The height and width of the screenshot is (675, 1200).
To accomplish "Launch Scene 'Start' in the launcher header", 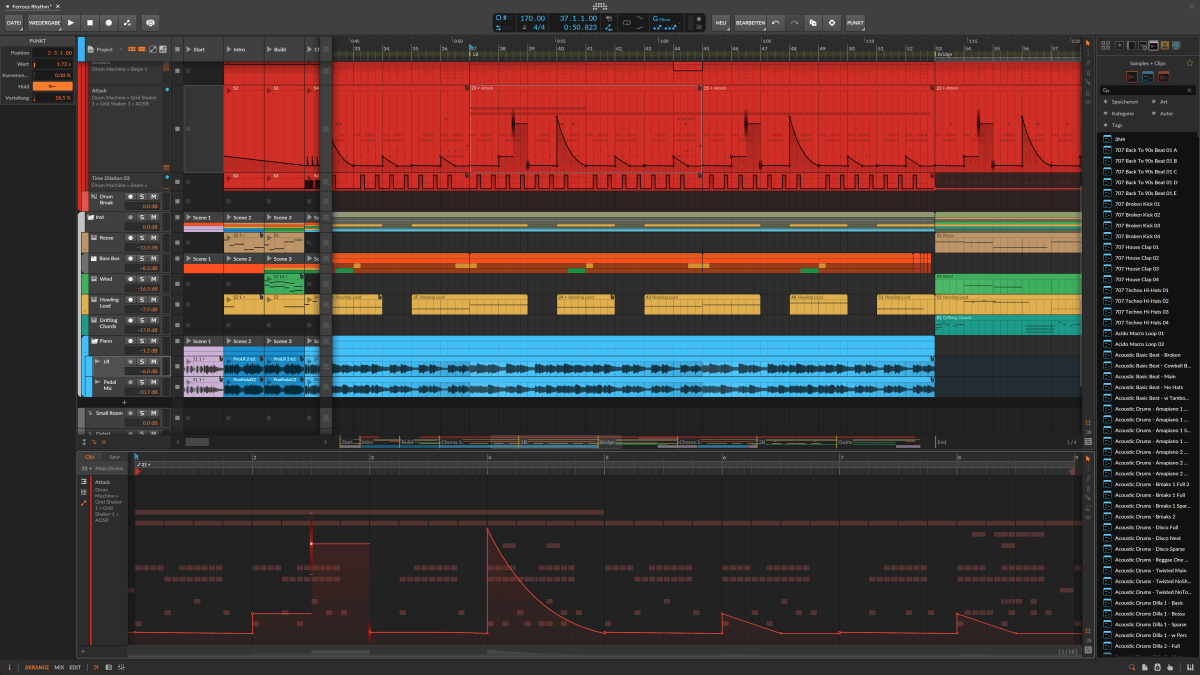I will pyautogui.click(x=204, y=49).
